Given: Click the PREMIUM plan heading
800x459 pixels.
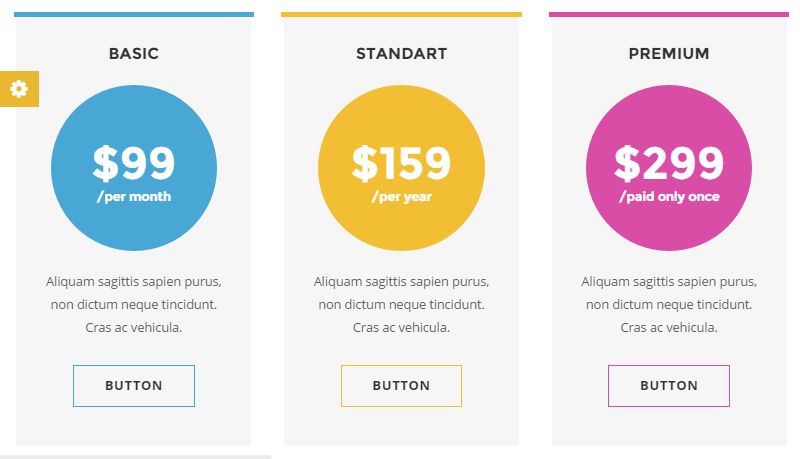Looking at the screenshot, I should click(669, 54).
